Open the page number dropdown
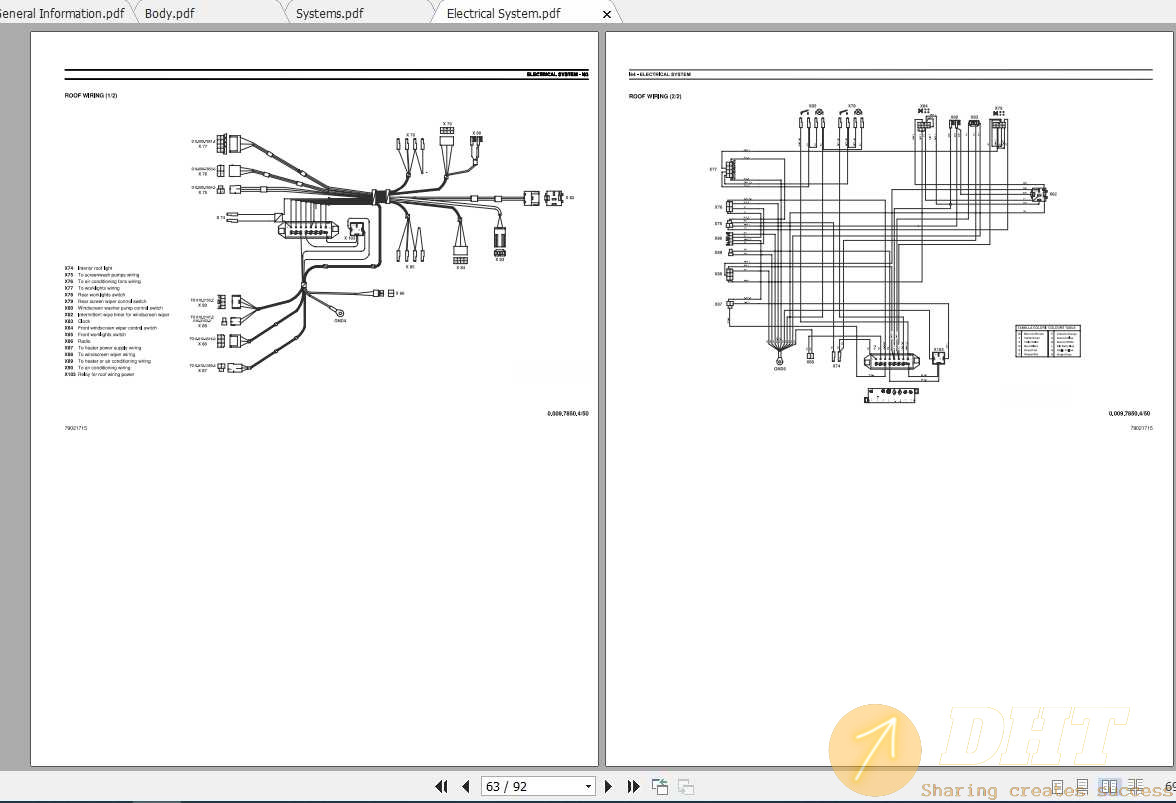Screen dimensions: 1176x803 (x=587, y=786)
